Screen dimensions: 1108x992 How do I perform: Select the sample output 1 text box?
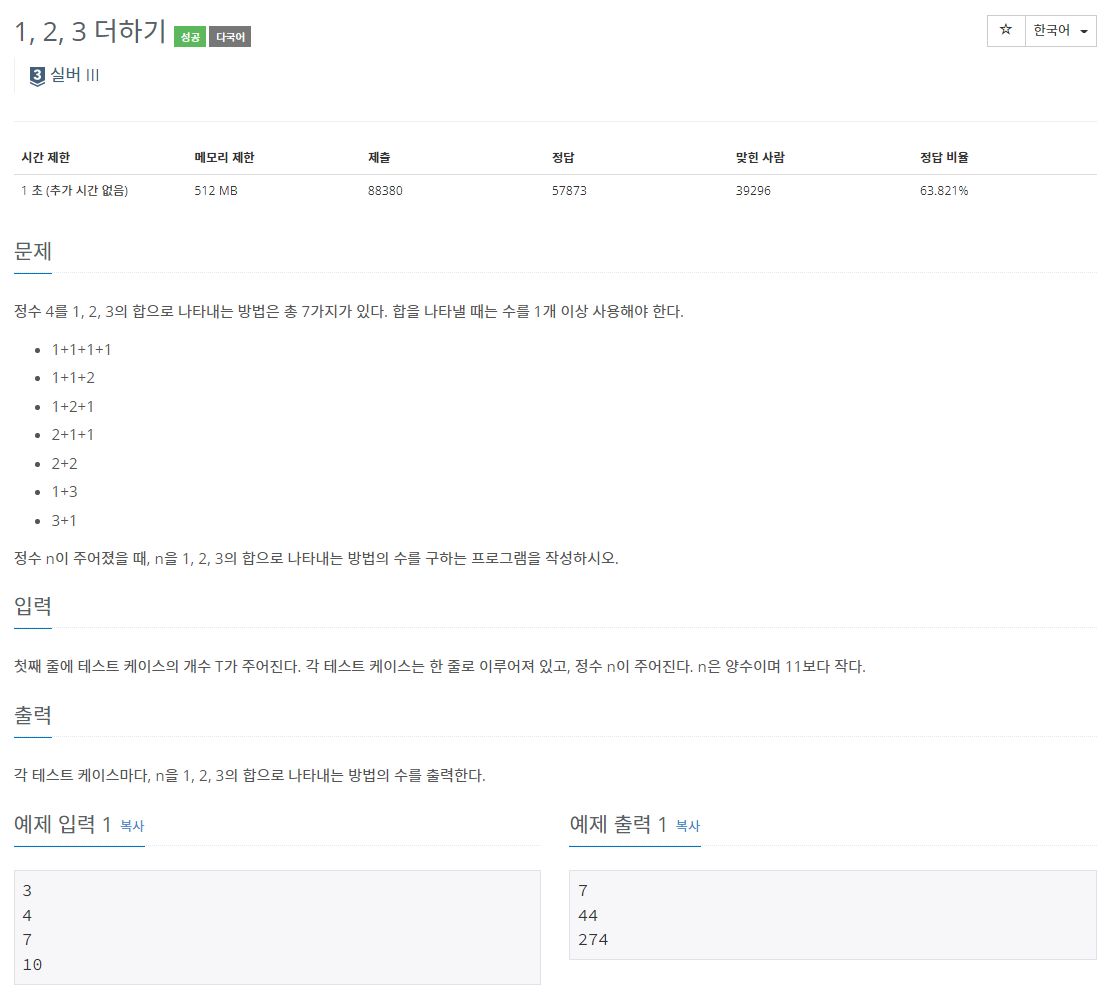coord(832,915)
